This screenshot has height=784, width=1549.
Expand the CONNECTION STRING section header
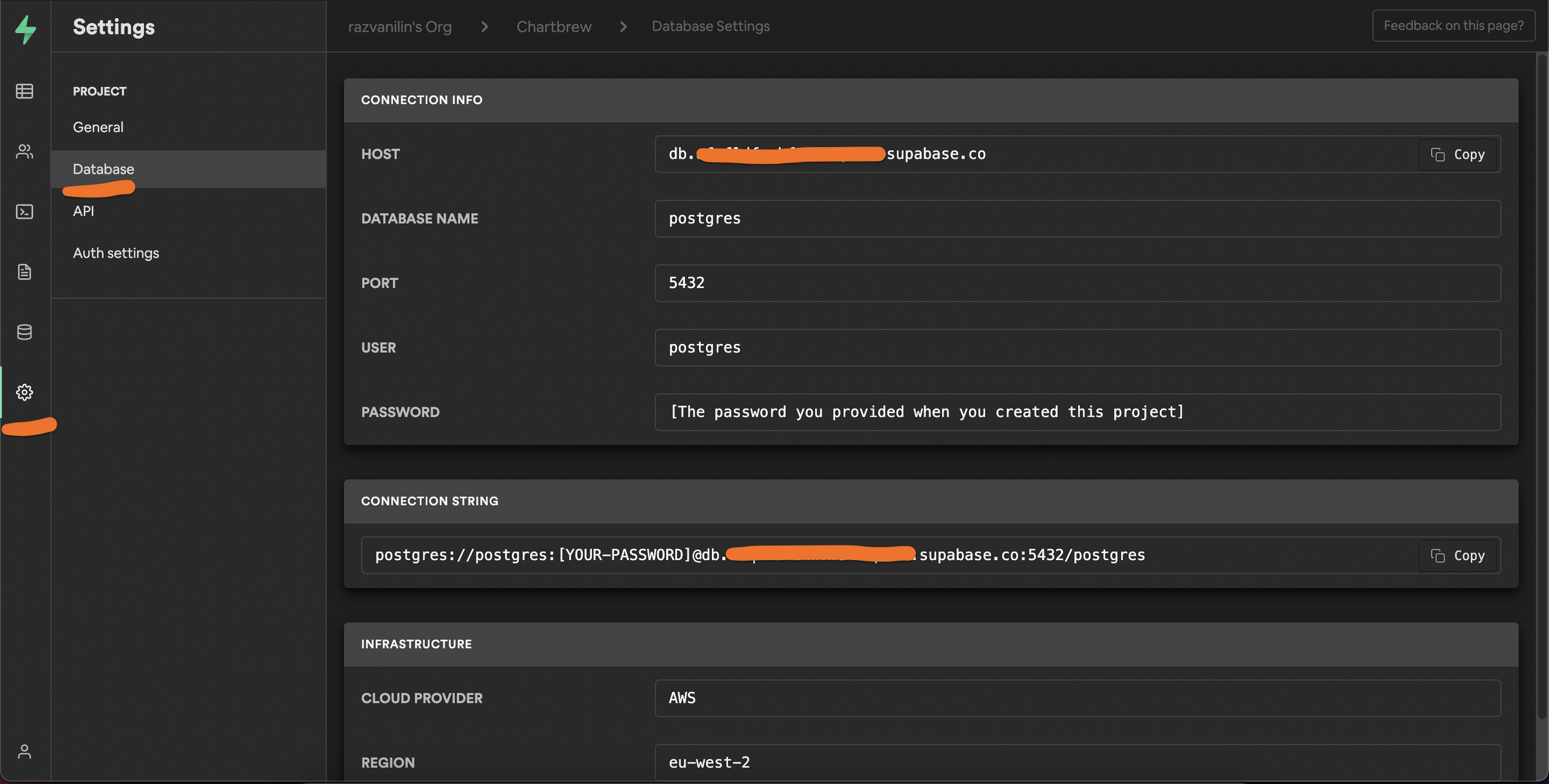[x=429, y=501]
